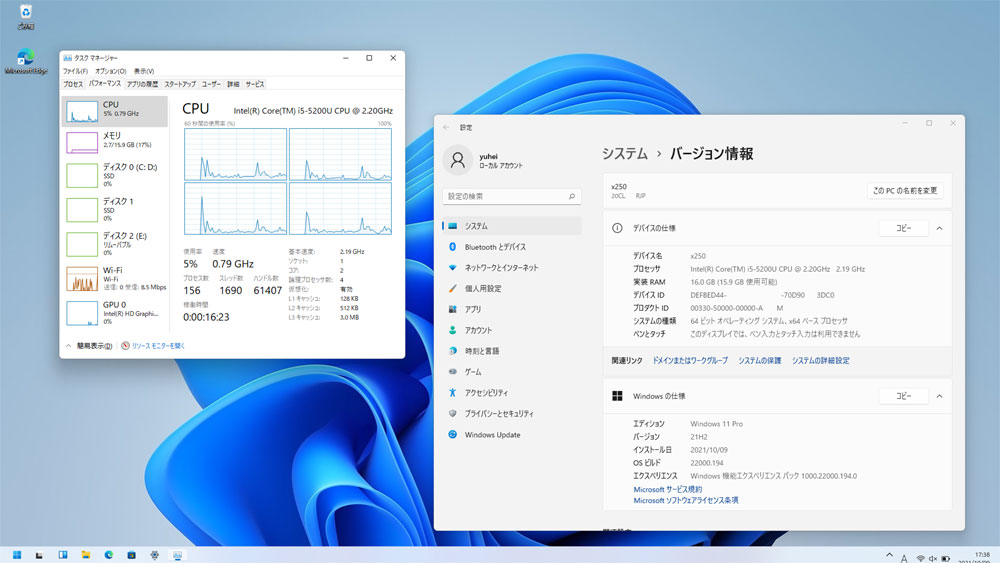Copy Windows の仕様 with its コピー button
Viewport: 1000px width, 563px height.
[x=904, y=396]
